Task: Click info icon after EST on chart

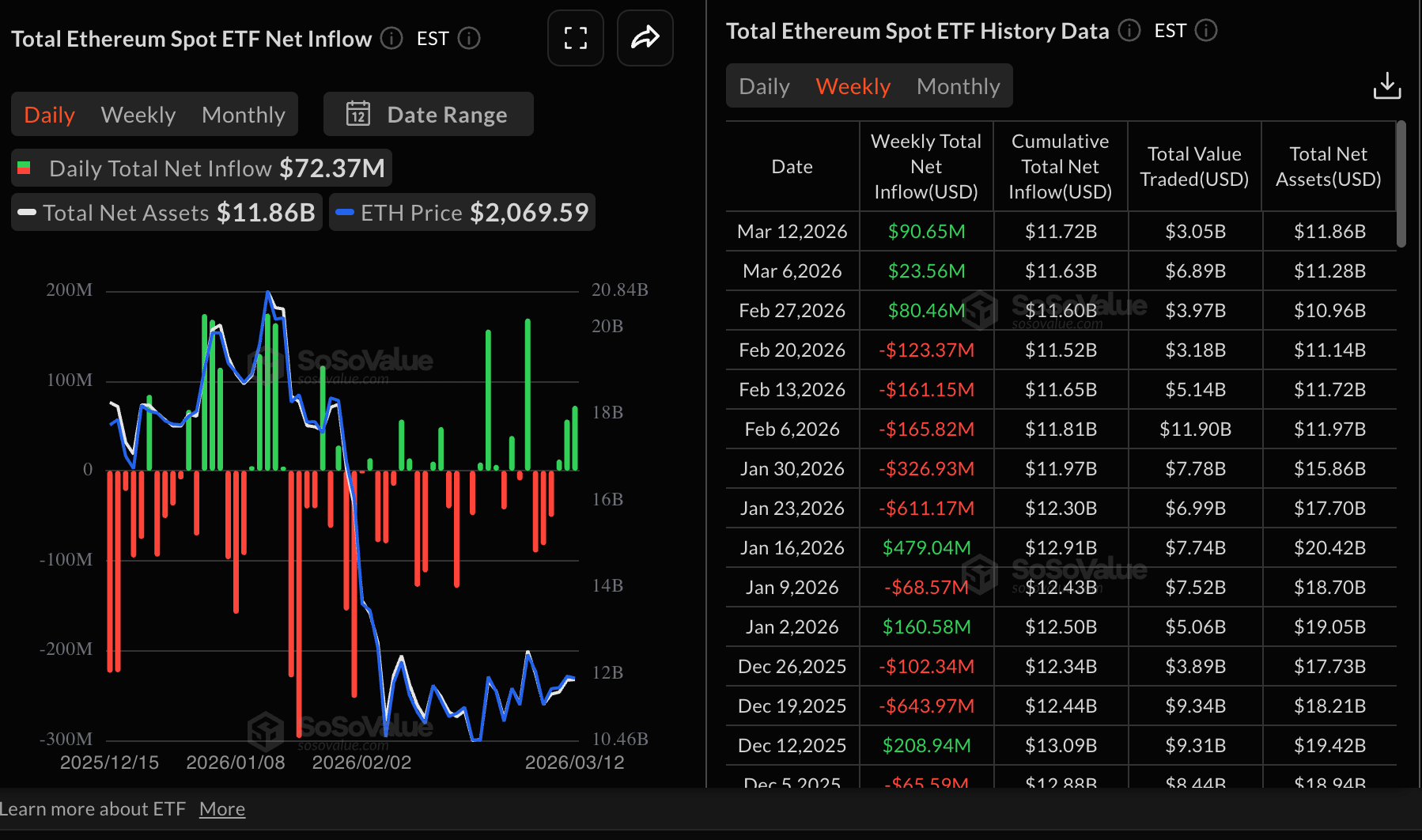Action: [469, 38]
